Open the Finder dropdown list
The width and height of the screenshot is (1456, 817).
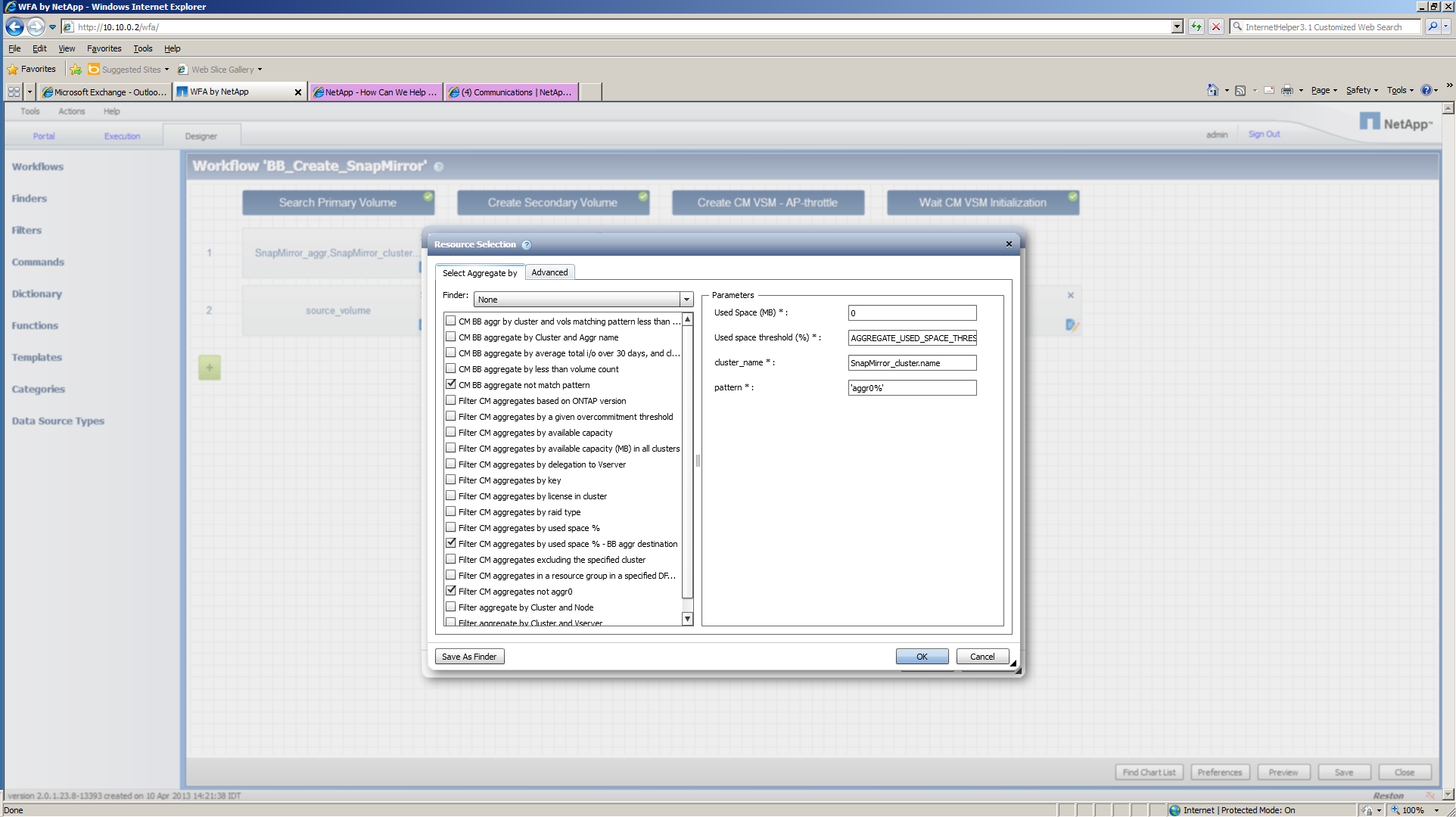click(x=686, y=300)
